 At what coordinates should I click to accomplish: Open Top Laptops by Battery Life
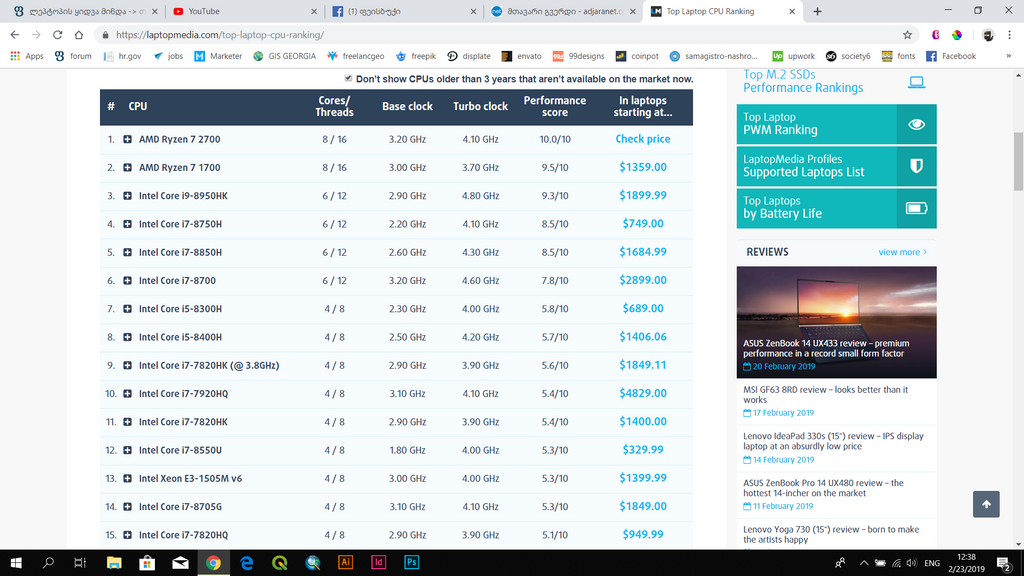coord(836,208)
